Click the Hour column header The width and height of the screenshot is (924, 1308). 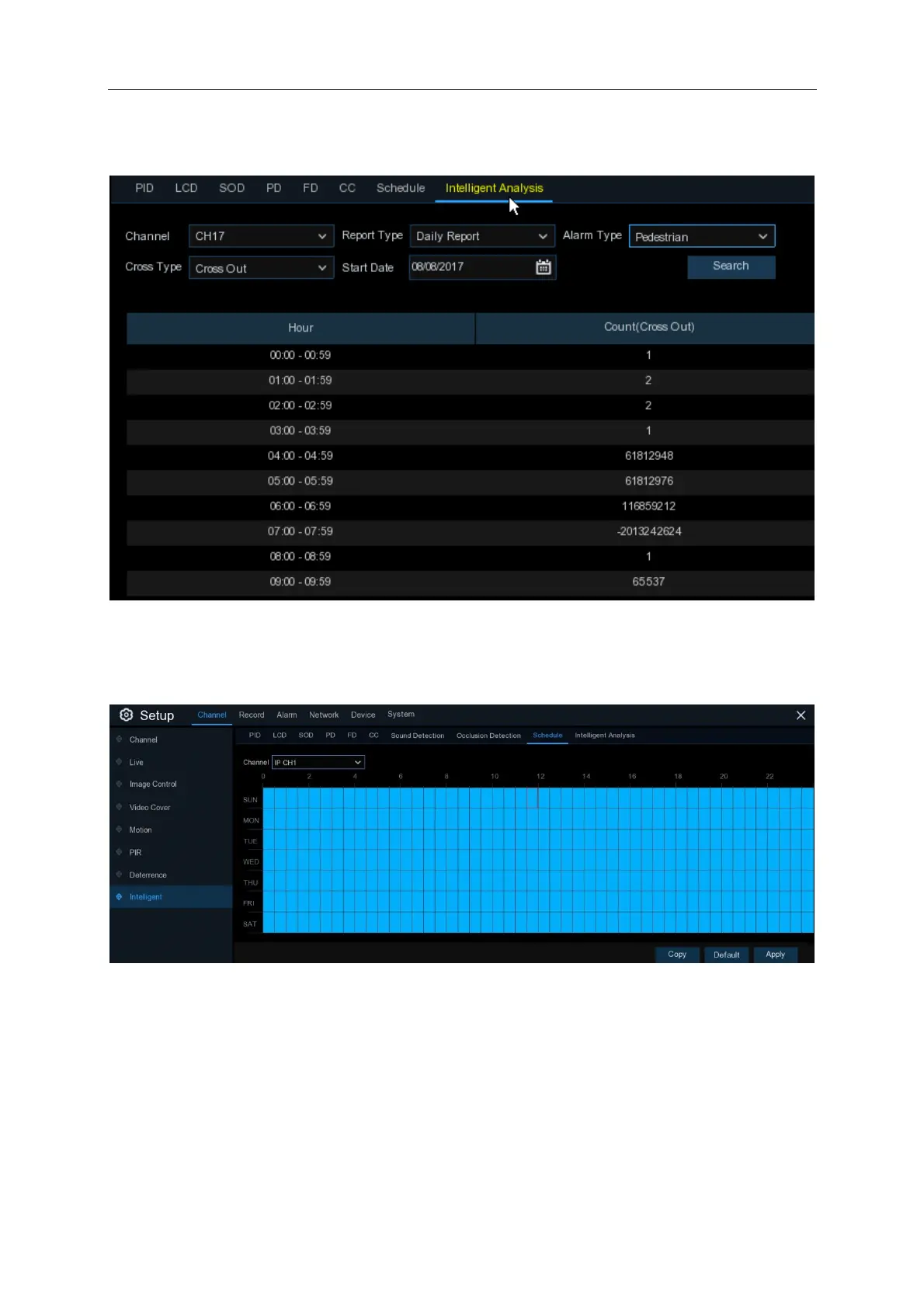(300, 328)
